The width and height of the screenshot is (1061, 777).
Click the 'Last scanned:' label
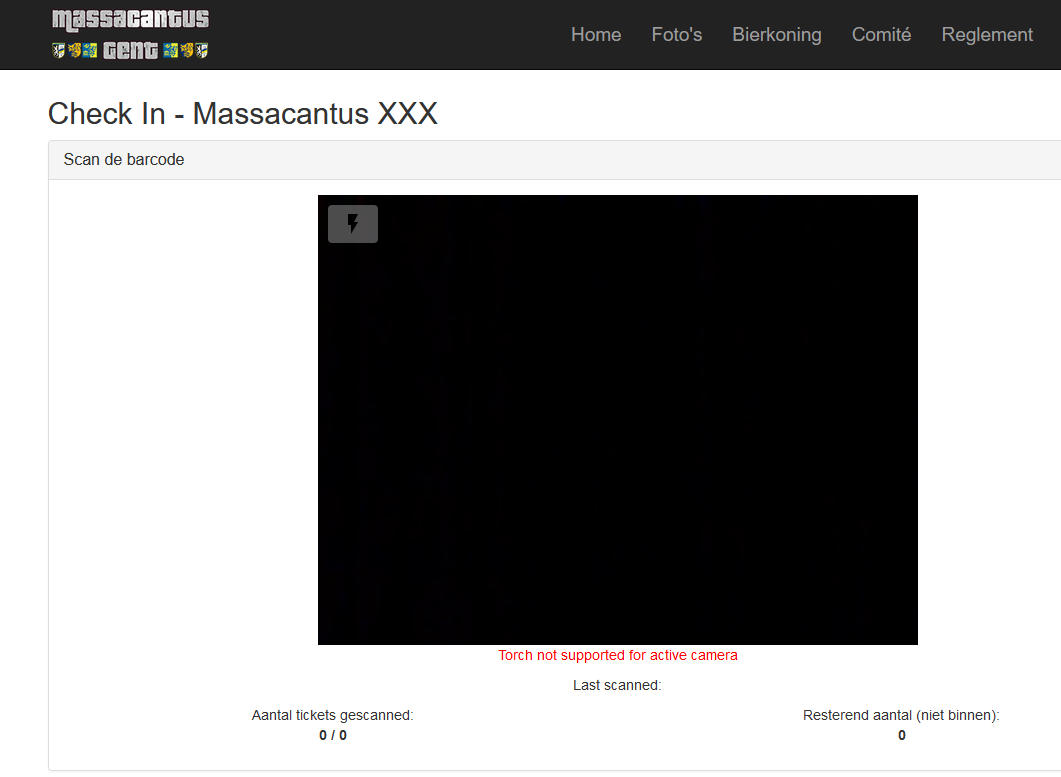click(x=617, y=686)
